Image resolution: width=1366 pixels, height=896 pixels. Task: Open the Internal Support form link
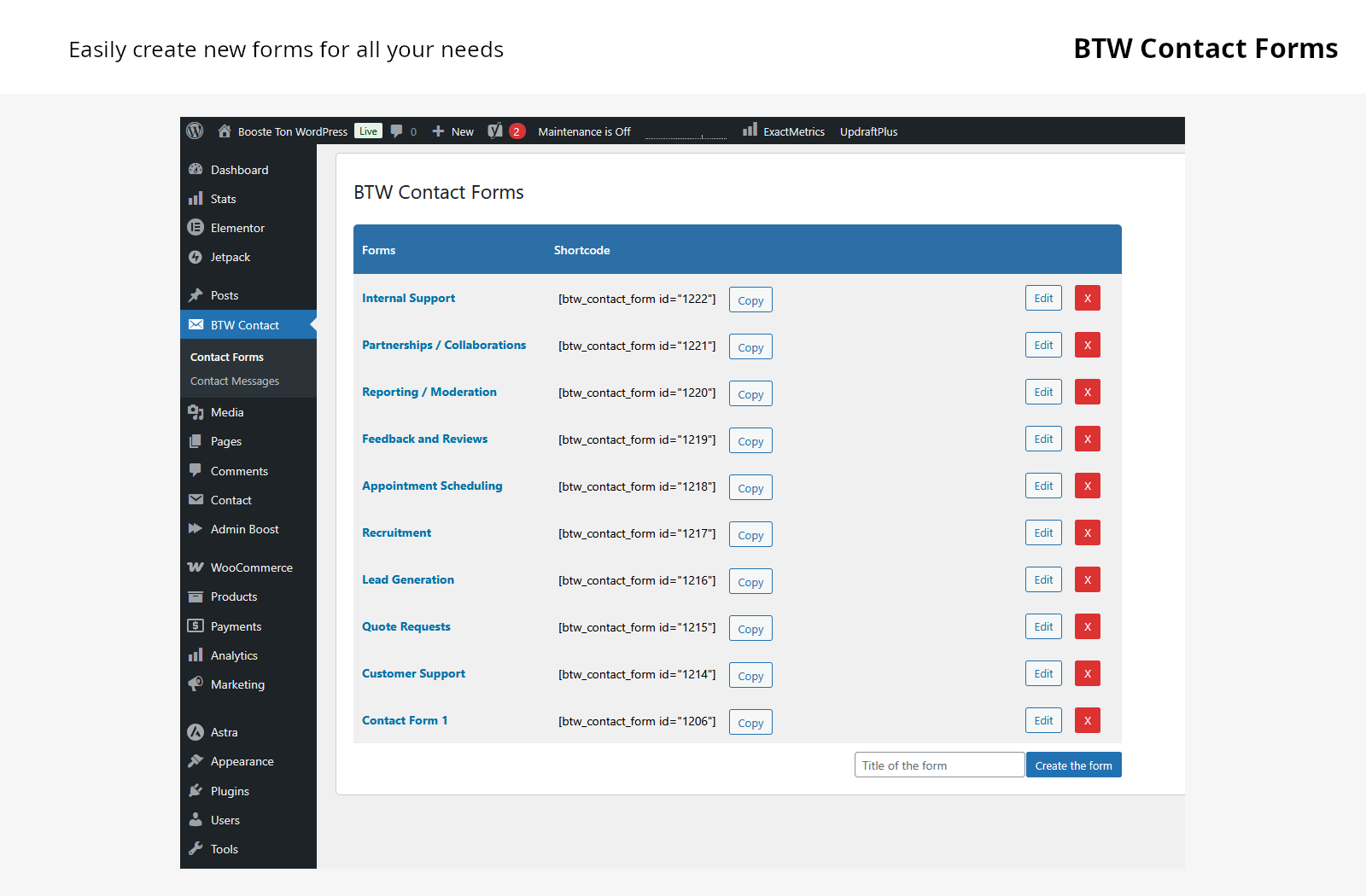(408, 298)
